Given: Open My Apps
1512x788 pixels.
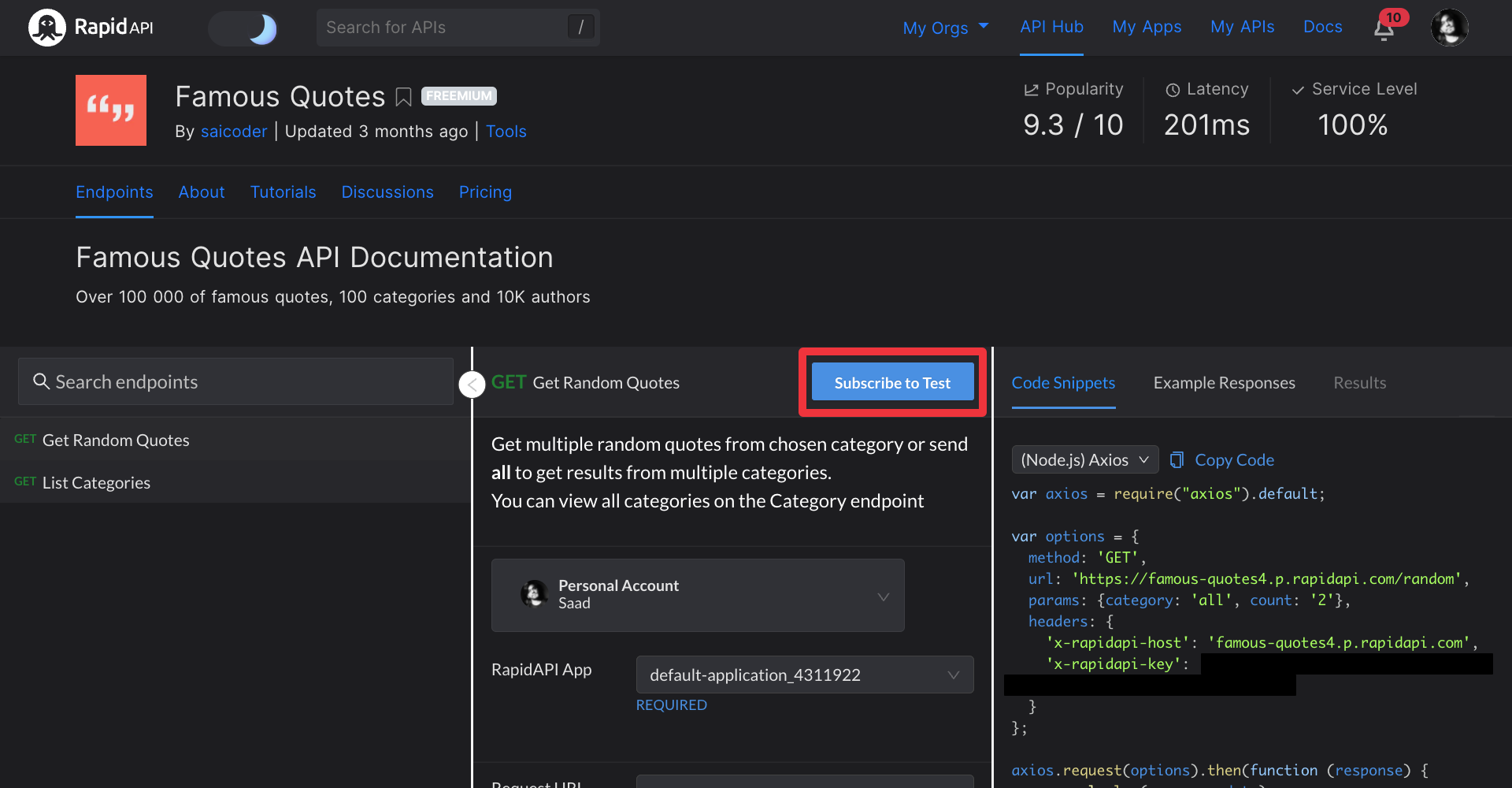Looking at the screenshot, I should click(1147, 27).
